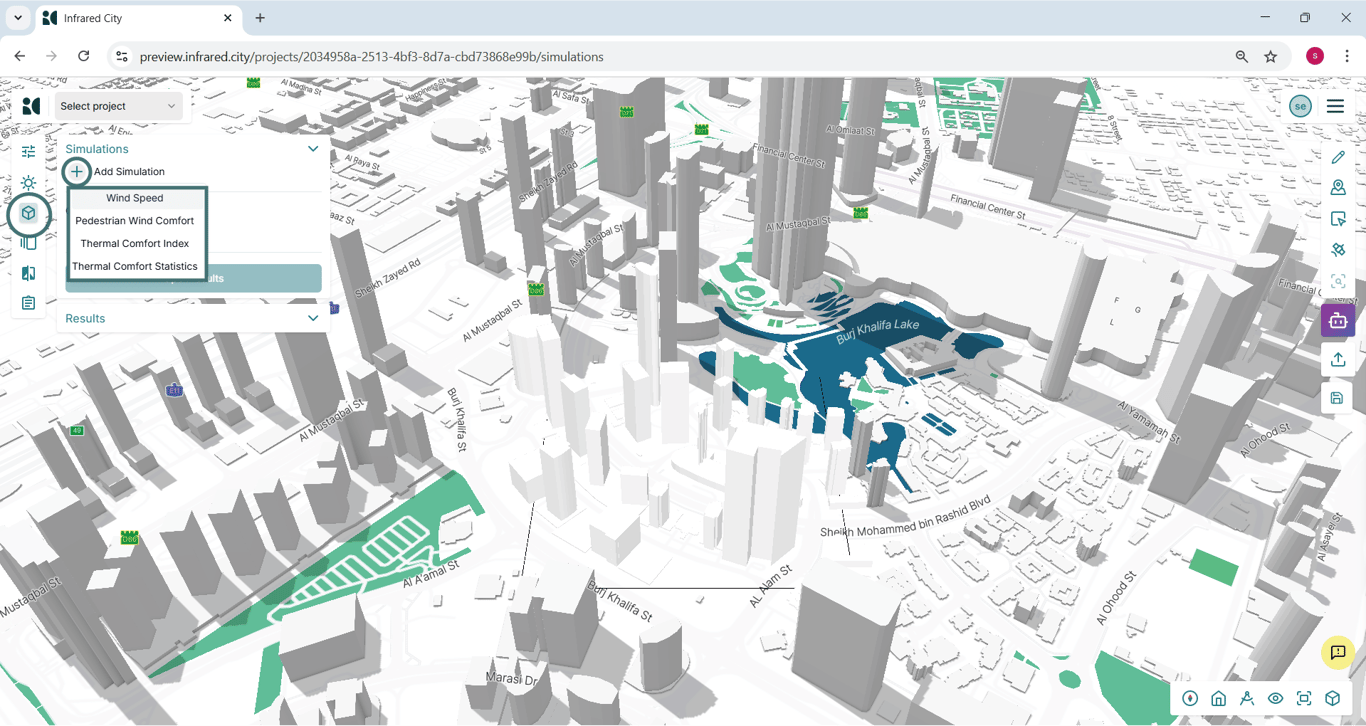
Task: Open Chrome profile avatar
Action: coord(1315,57)
